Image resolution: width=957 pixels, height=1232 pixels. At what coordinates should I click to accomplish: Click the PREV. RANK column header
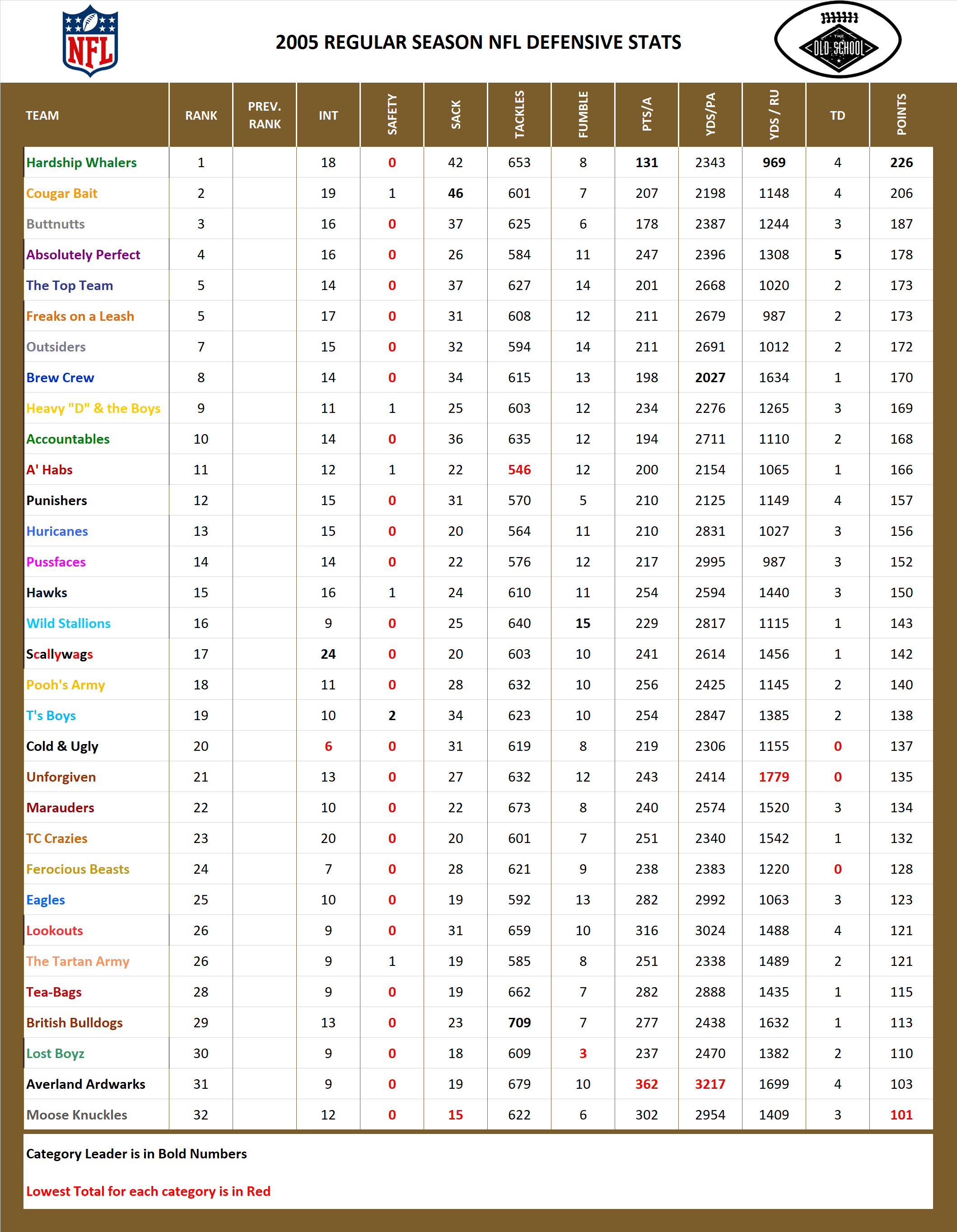[265, 115]
